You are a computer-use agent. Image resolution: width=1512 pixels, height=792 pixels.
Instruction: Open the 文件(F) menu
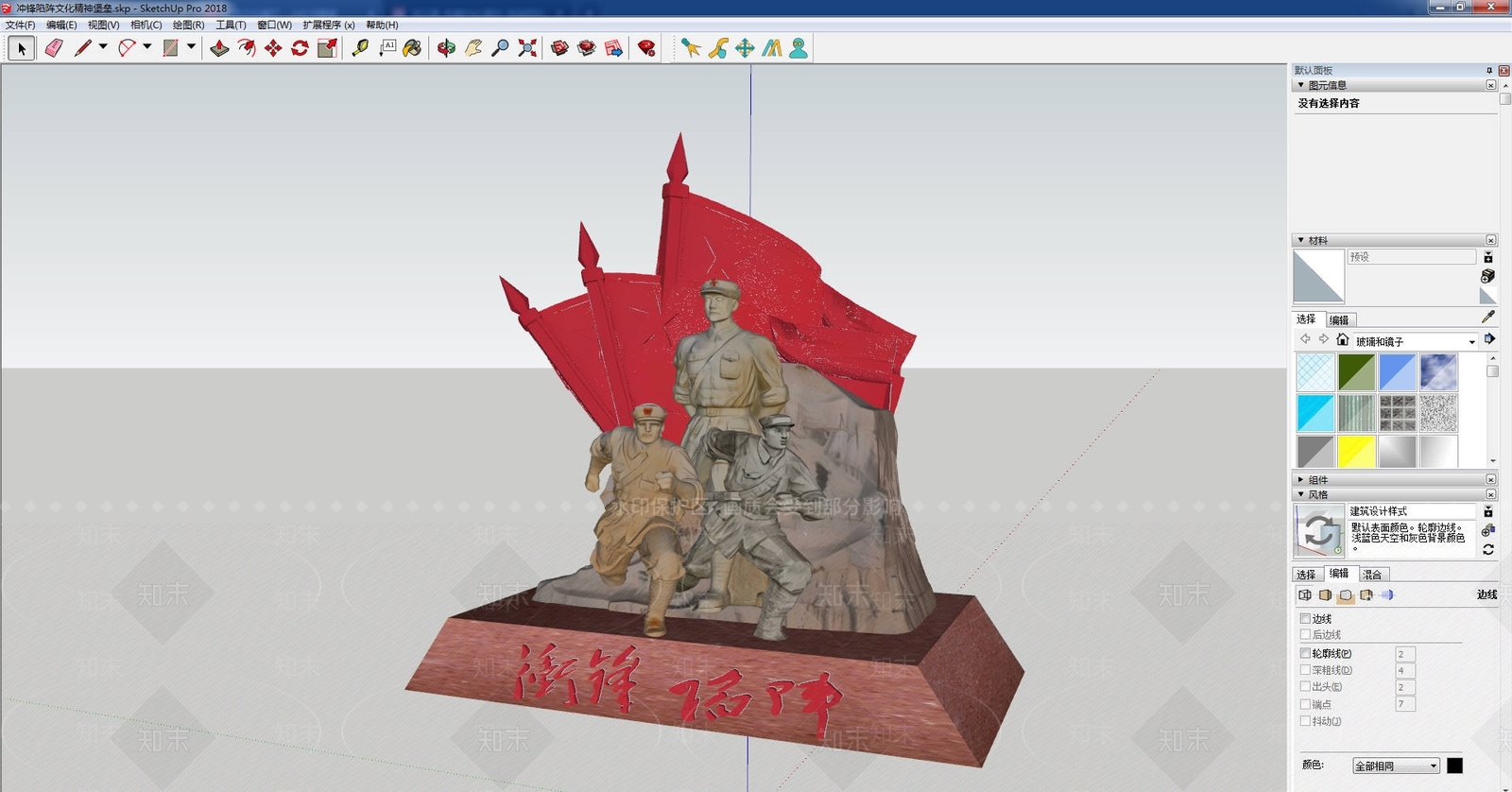(x=20, y=25)
